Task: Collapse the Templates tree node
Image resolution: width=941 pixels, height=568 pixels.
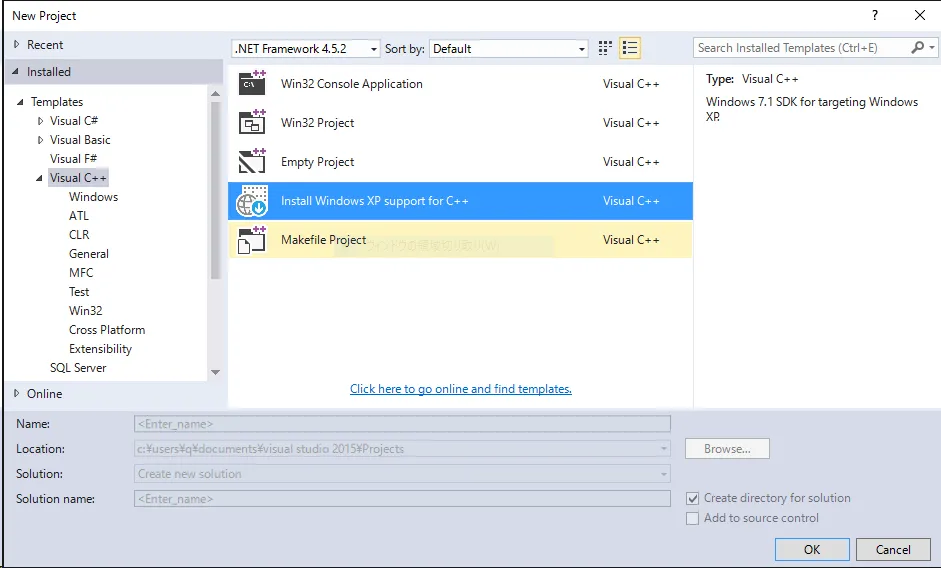Action: pyautogui.click(x=20, y=102)
